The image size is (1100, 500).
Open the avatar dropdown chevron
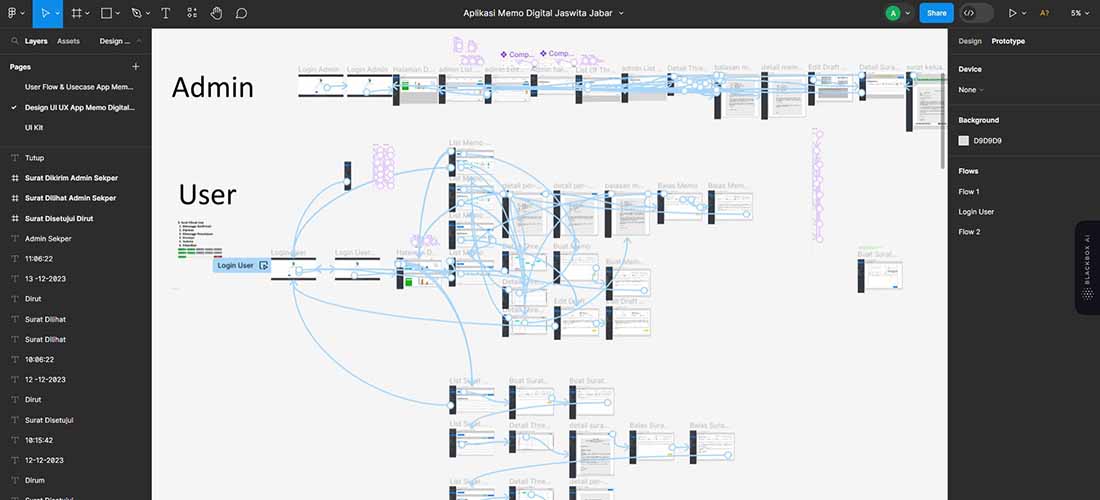pos(908,13)
